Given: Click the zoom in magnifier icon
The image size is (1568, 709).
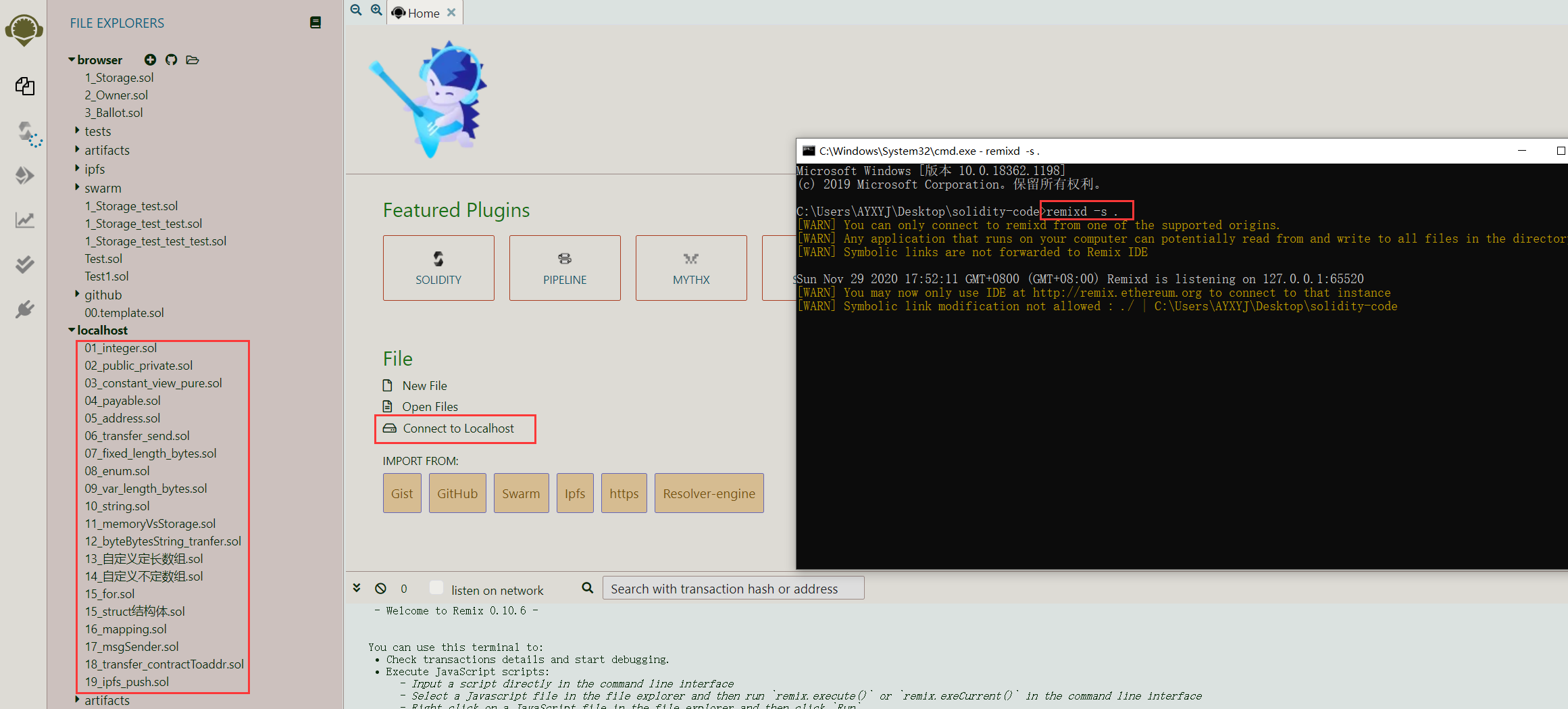Looking at the screenshot, I should (376, 10).
